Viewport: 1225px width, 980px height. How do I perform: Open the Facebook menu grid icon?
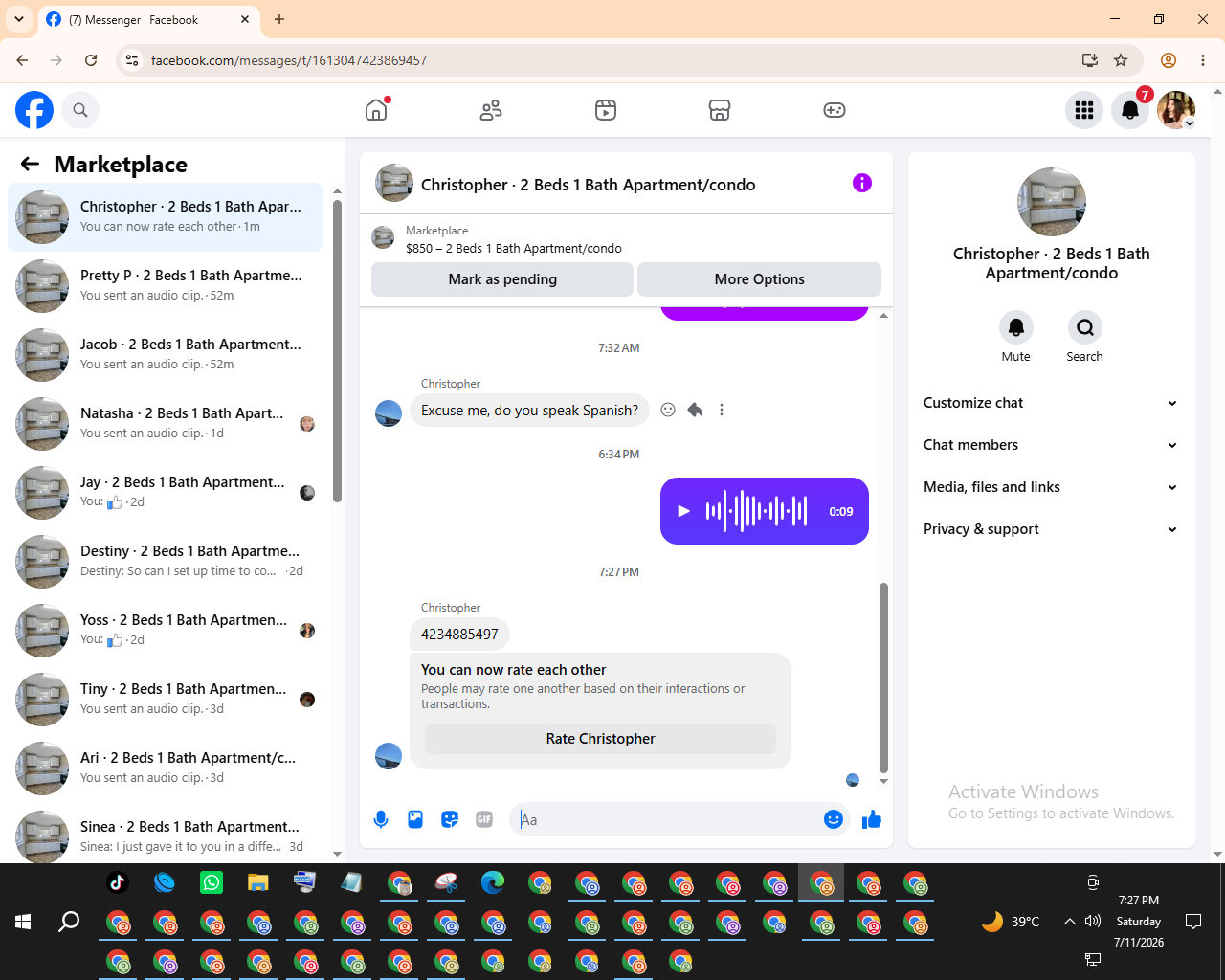[1084, 110]
